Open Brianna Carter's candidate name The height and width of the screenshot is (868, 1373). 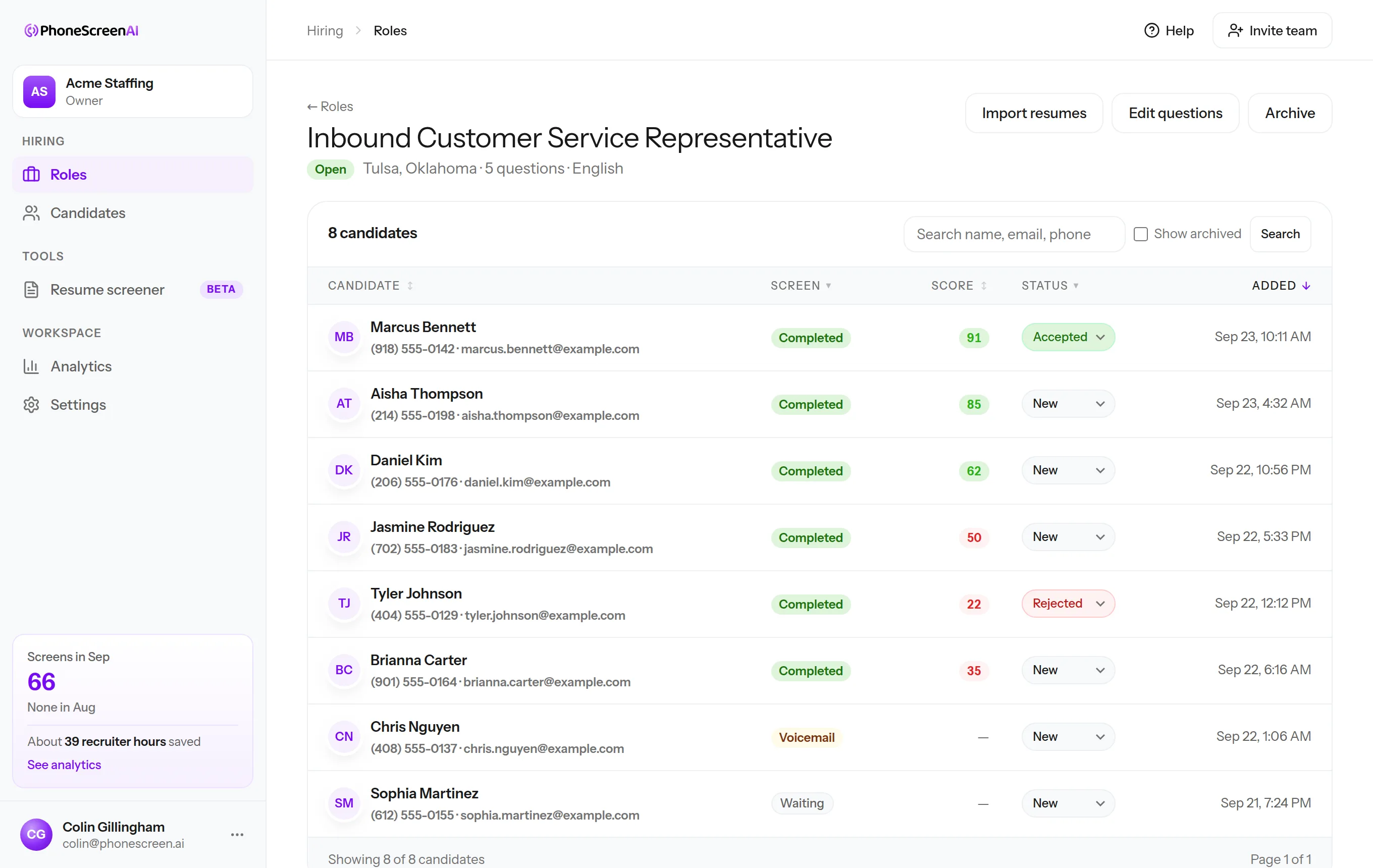[x=418, y=660]
